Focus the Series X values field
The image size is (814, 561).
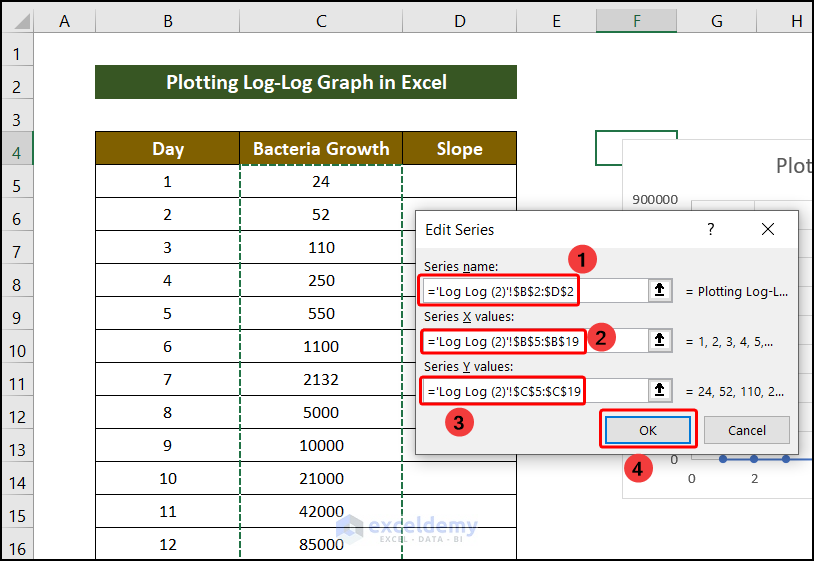click(x=535, y=340)
